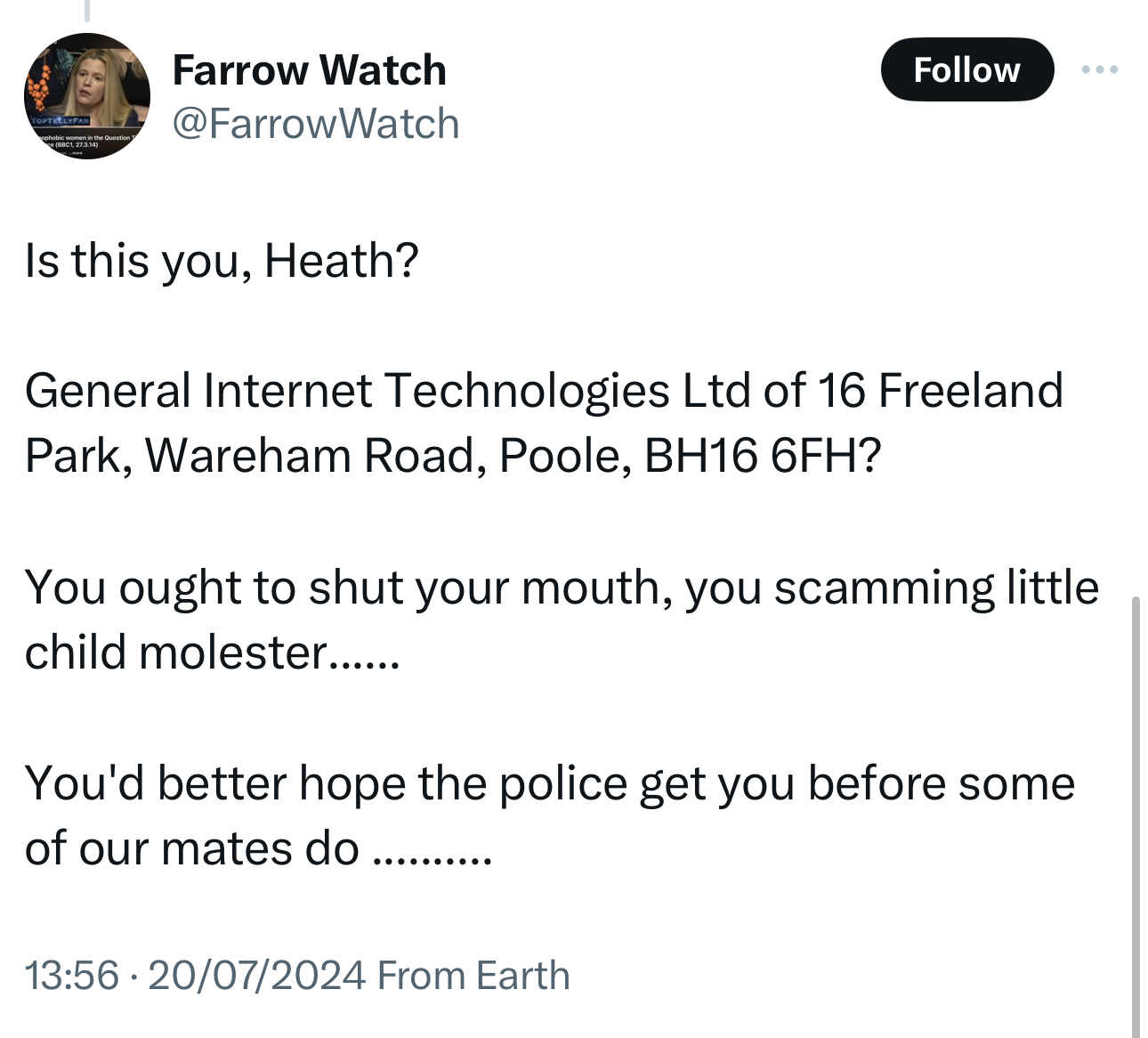The width and height of the screenshot is (1148, 1038).
Task: Click the Follow button
Action: [966, 69]
